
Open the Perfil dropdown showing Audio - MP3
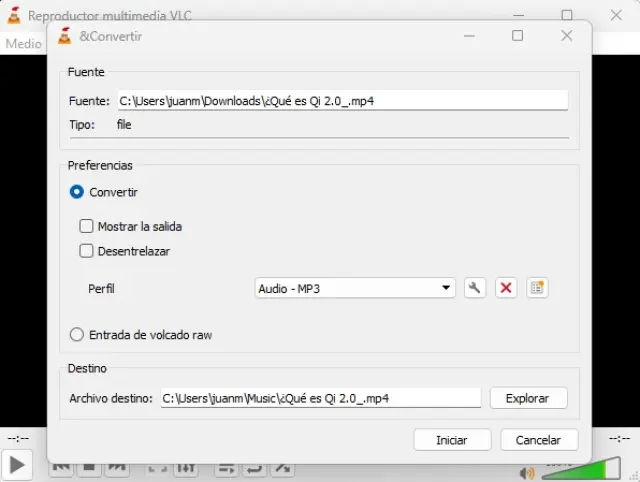pos(355,288)
